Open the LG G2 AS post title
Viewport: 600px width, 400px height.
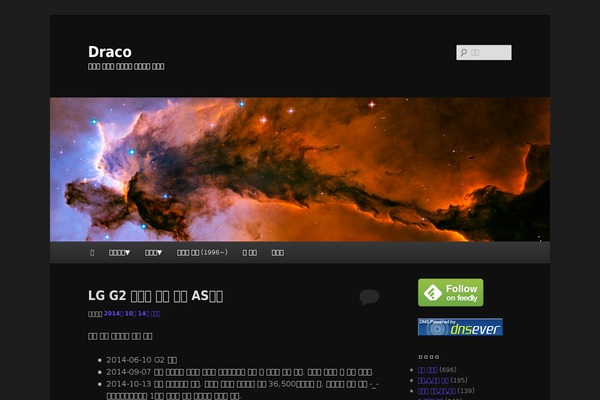point(155,296)
